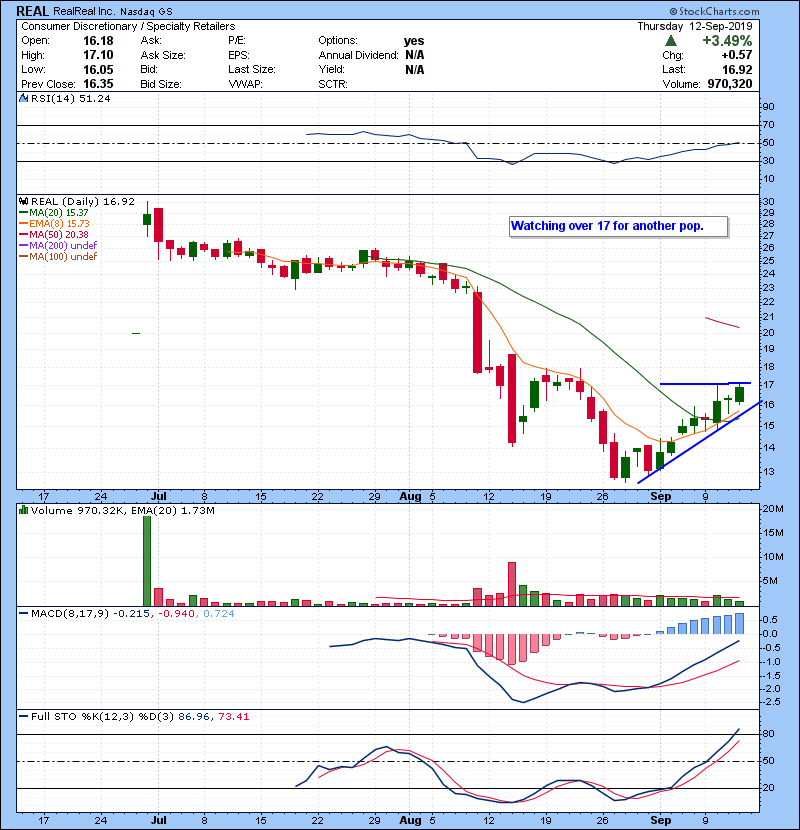Click the volume bars icon beside Volume label

click(23, 510)
